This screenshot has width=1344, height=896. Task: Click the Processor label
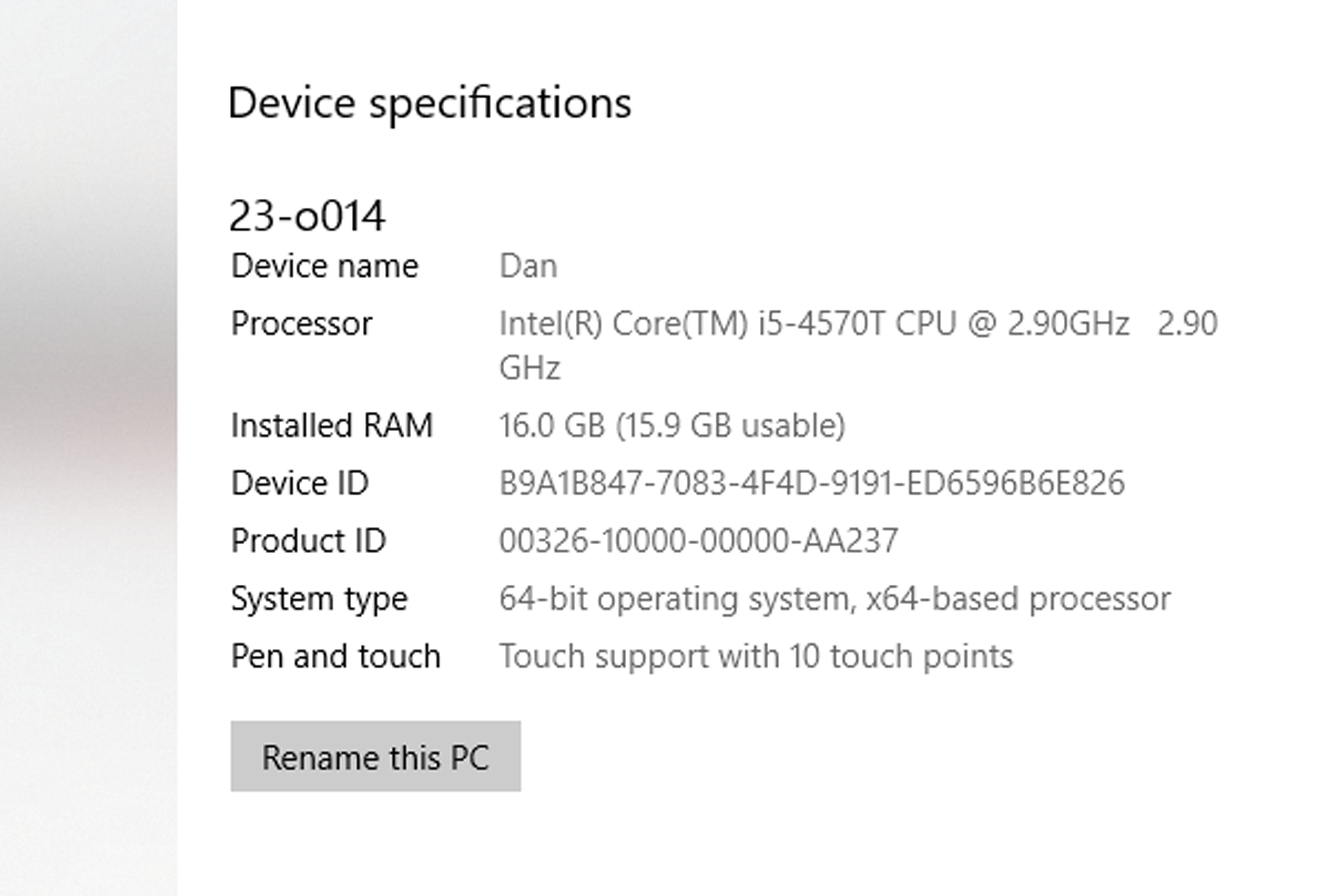click(301, 323)
